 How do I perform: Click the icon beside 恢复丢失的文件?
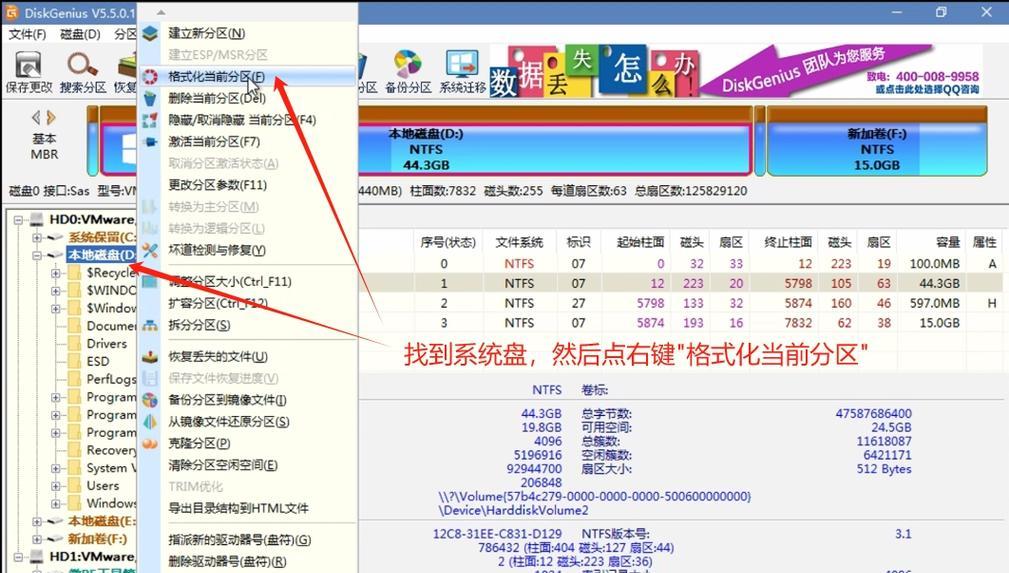tap(150, 357)
